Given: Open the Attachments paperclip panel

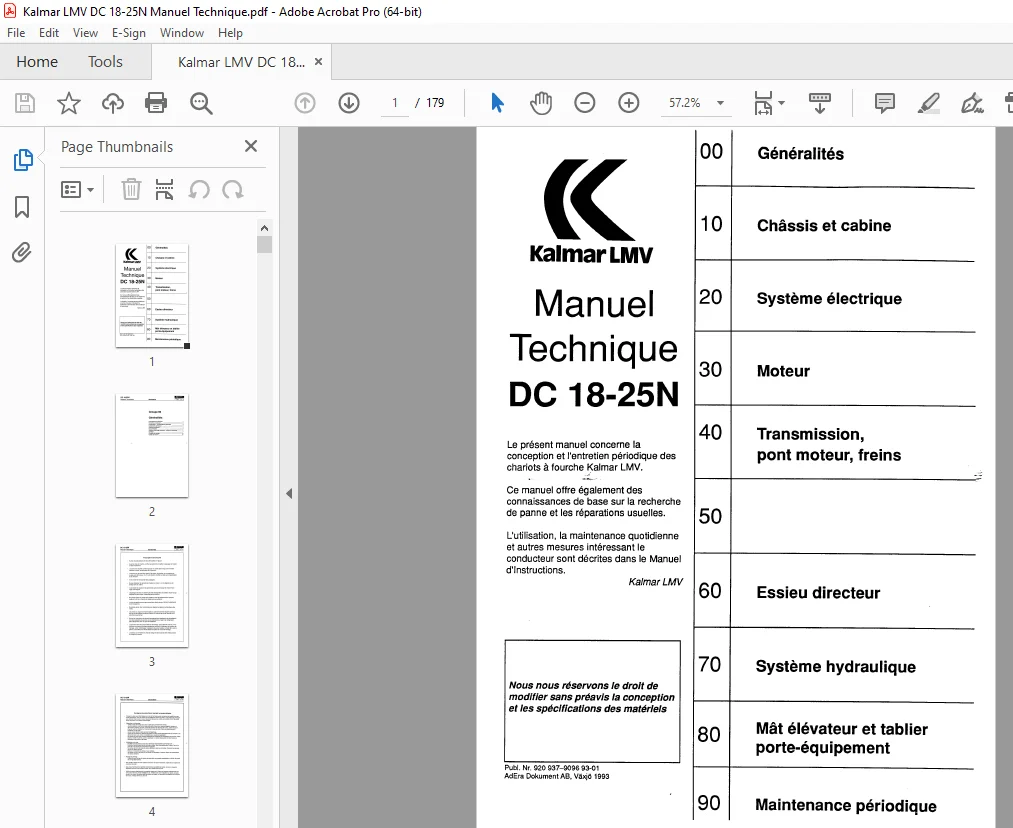Looking at the screenshot, I should [22, 253].
